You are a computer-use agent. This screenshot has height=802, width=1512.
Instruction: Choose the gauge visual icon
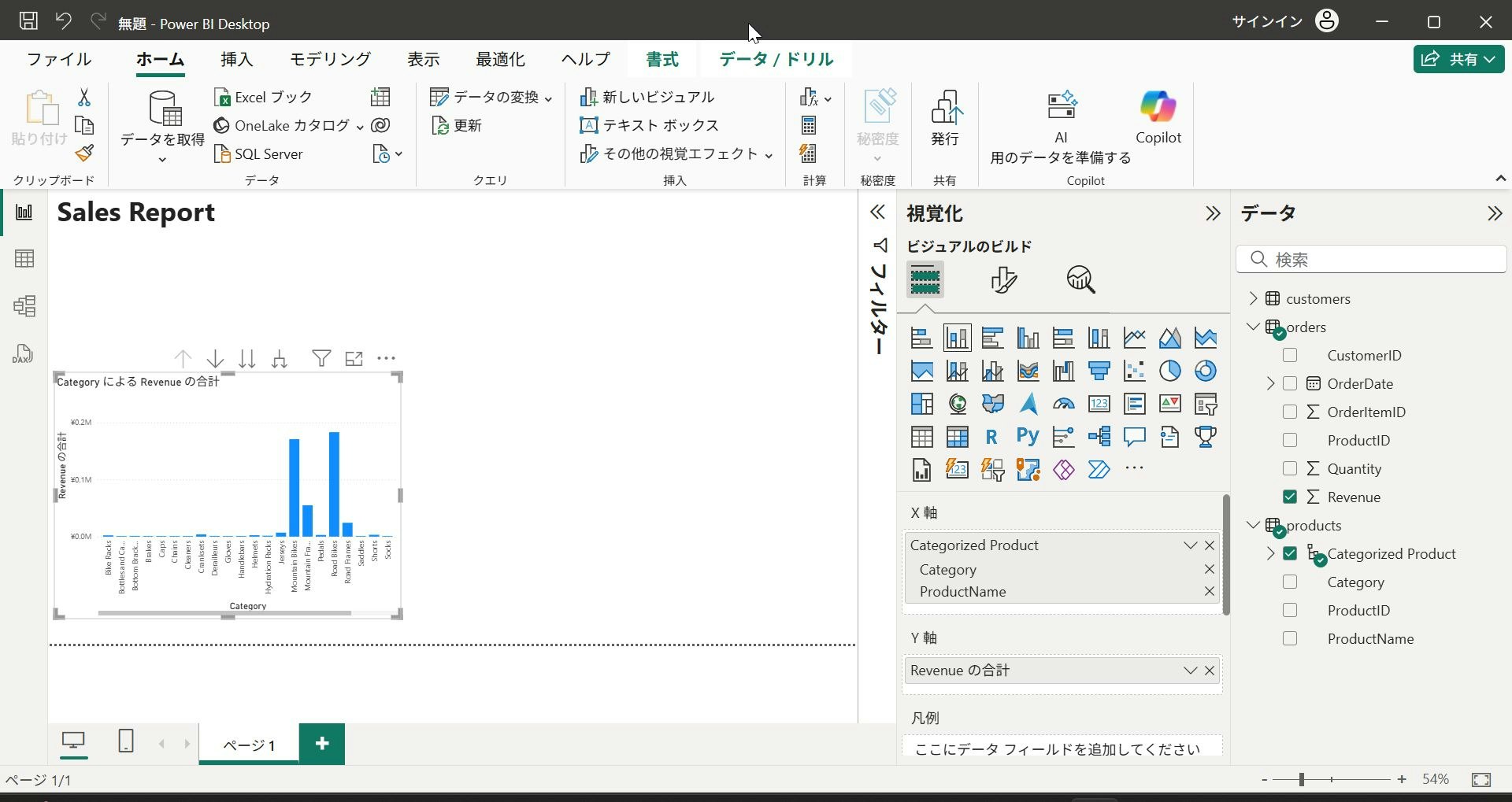pyautogui.click(x=1063, y=404)
